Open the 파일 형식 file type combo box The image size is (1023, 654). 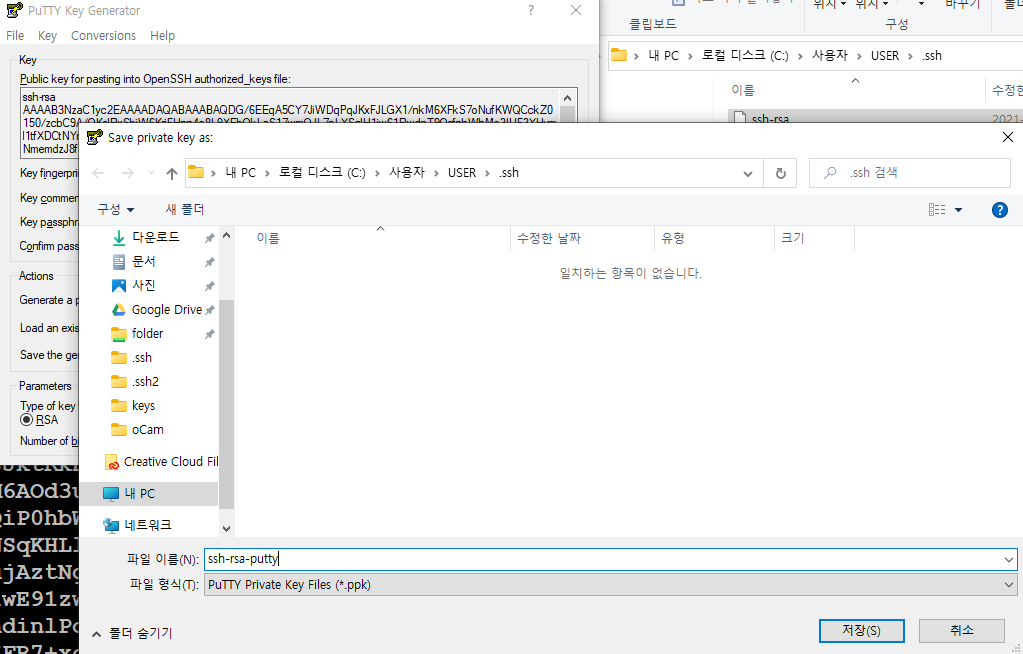610,585
